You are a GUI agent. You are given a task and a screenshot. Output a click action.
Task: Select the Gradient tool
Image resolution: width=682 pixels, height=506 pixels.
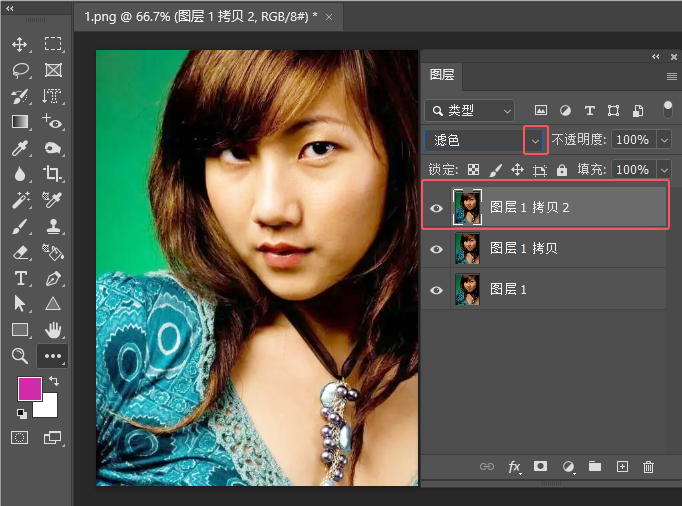(20, 122)
